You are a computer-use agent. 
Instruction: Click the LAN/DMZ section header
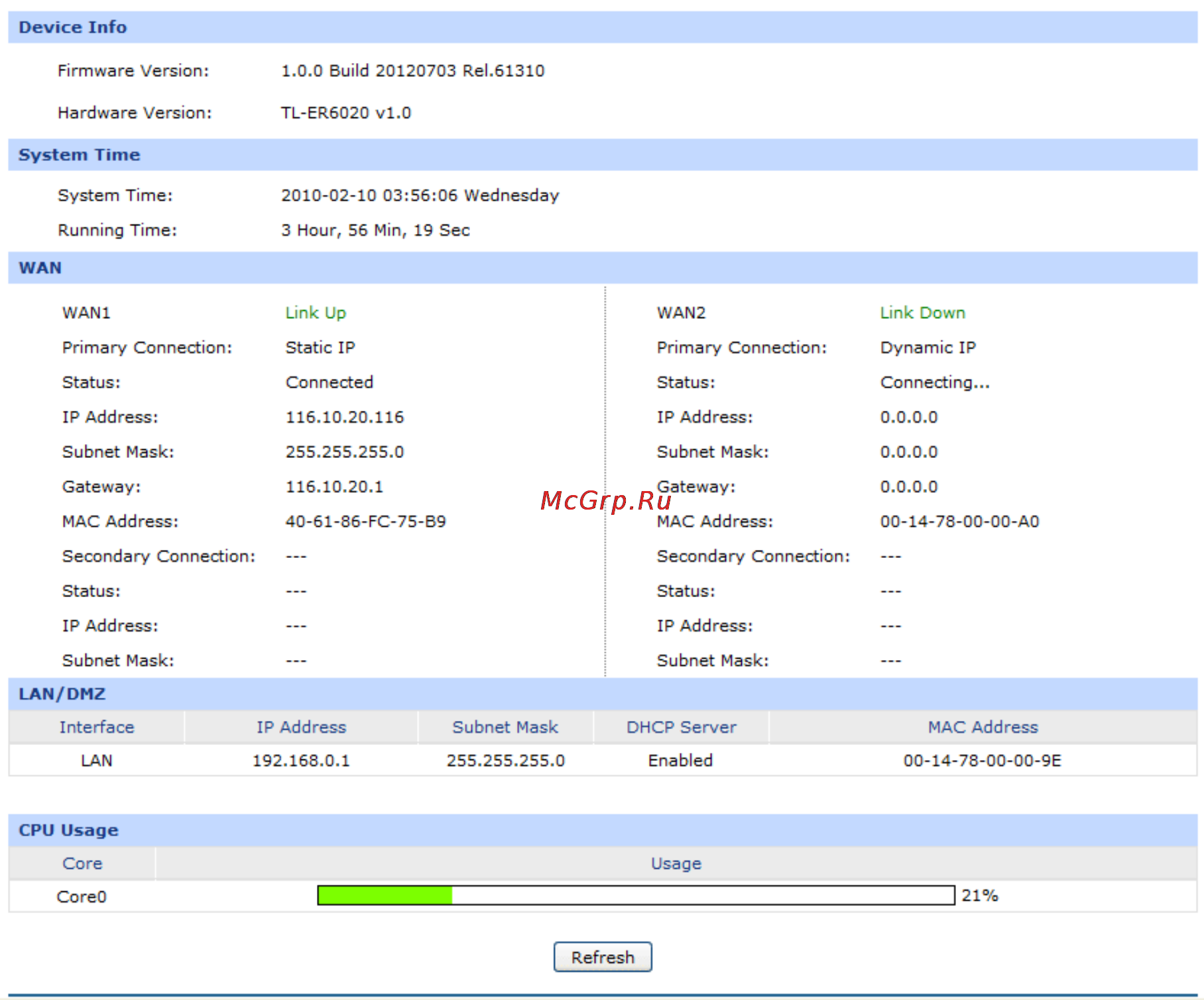click(x=603, y=694)
